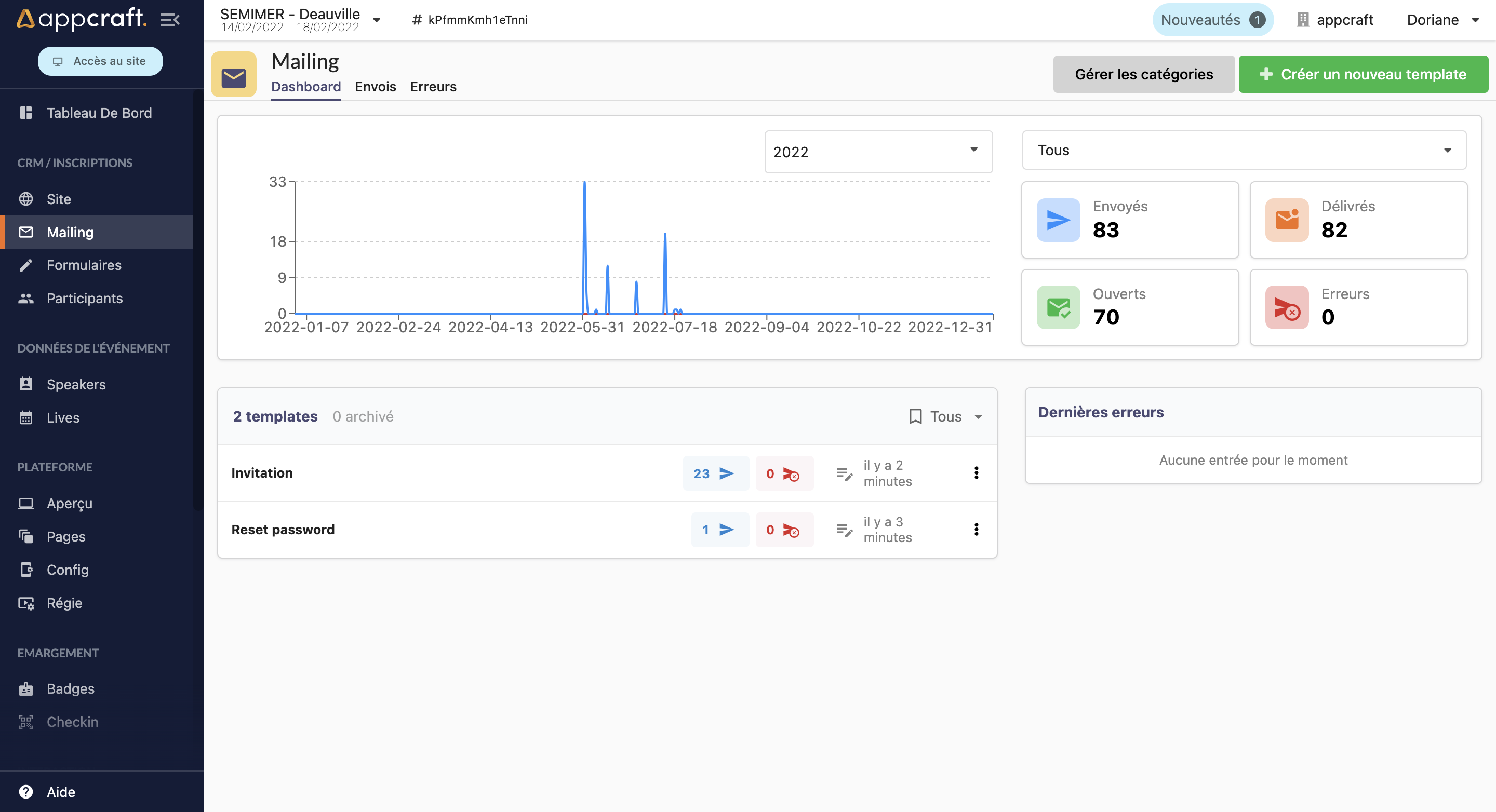The height and width of the screenshot is (812, 1496).
Task: Click the Reset password error count badge
Action: coord(783,530)
